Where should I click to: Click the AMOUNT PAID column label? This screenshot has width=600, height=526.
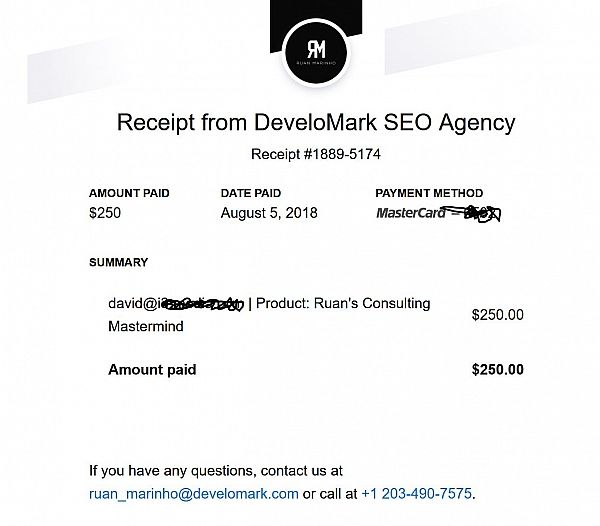(x=128, y=193)
